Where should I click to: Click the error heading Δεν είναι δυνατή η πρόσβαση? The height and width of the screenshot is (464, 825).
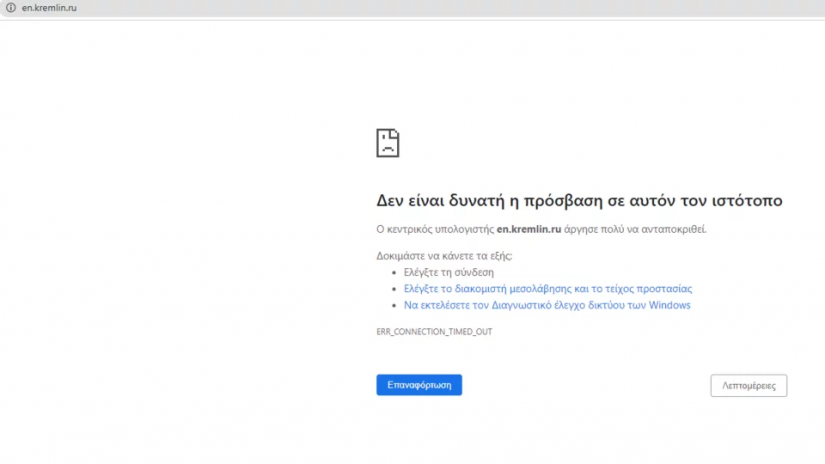click(x=578, y=201)
